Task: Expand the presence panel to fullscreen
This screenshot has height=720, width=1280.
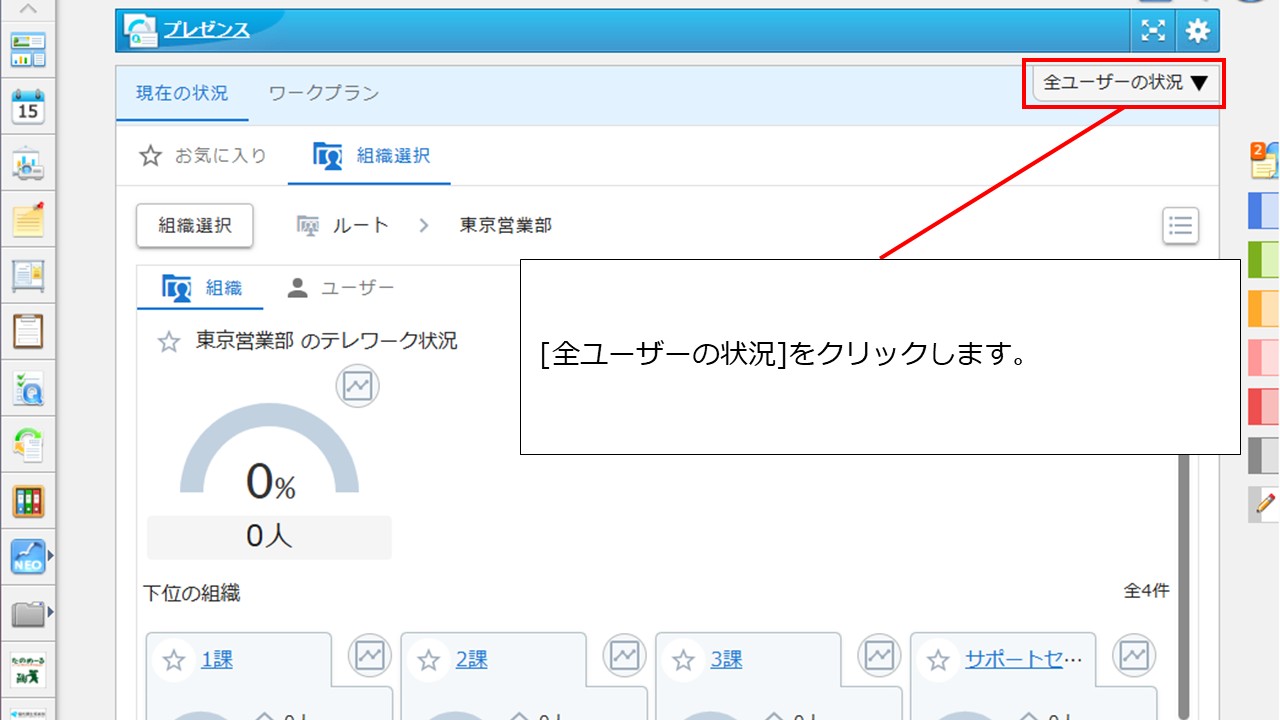Action: point(1154,31)
